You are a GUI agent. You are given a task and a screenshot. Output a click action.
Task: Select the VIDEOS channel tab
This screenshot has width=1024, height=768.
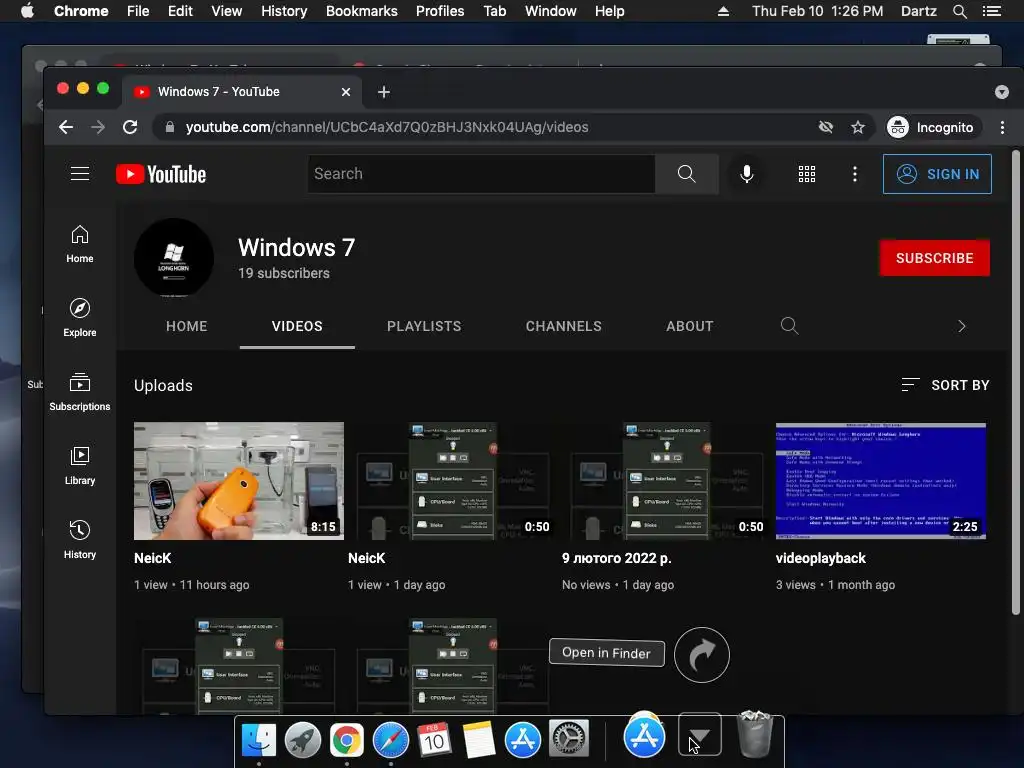pyautogui.click(x=297, y=326)
